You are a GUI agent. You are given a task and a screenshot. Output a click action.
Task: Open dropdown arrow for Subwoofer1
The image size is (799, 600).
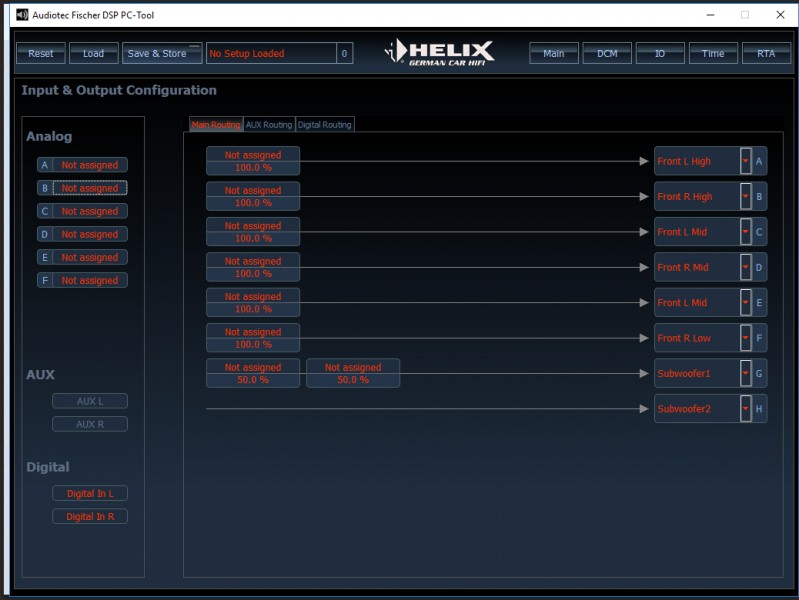pyautogui.click(x=745, y=374)
